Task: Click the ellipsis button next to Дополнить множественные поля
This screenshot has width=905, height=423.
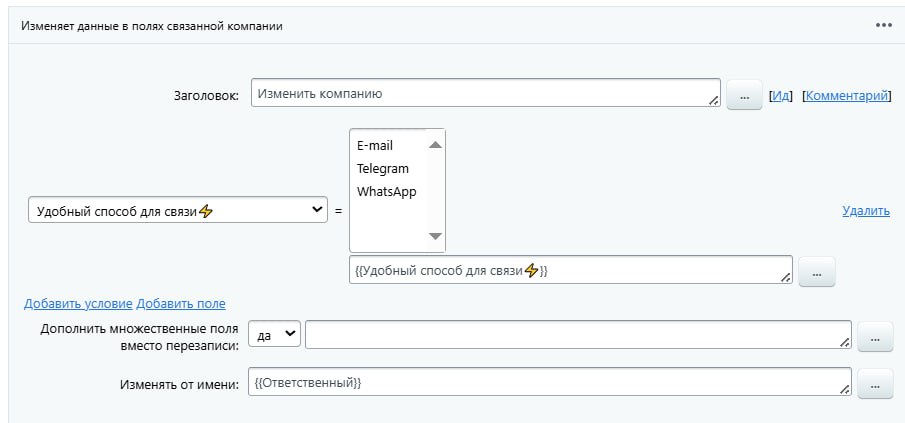Action: [x=875, y=338]
